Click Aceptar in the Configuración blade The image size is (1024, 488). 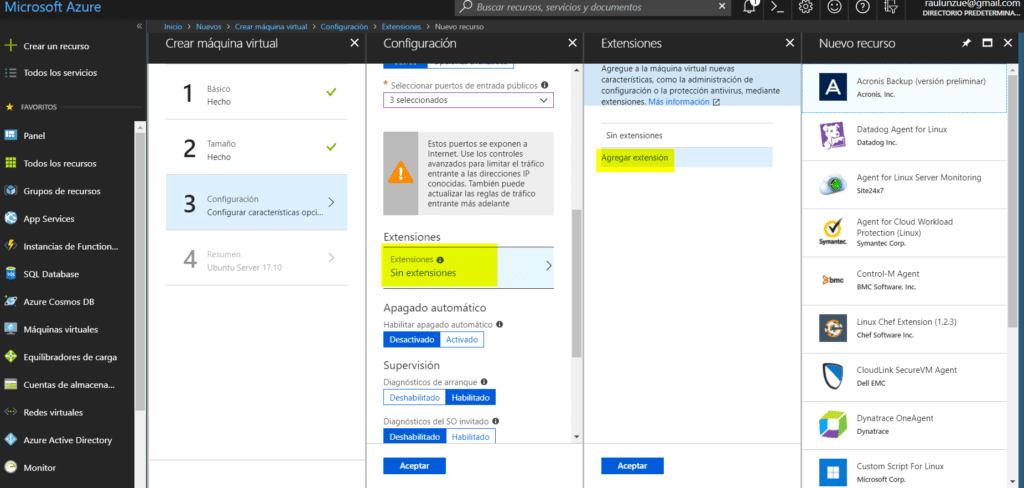coord(414,466)
